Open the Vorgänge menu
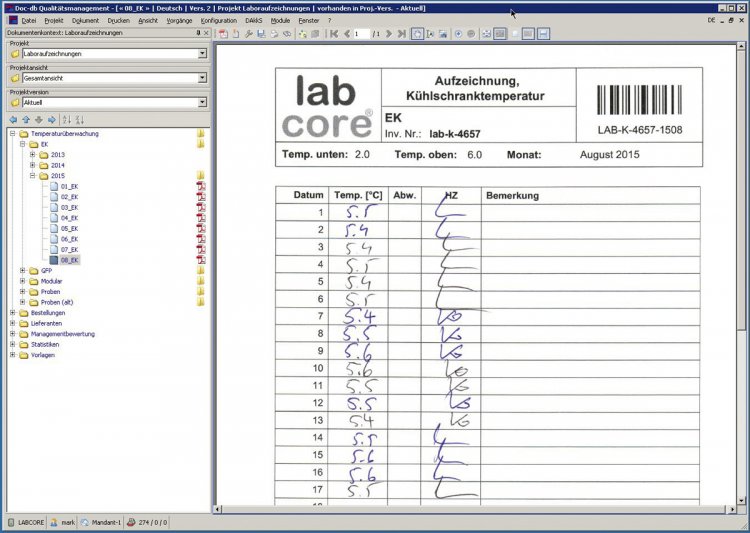 pyautogui.click(x=179, y=21)
